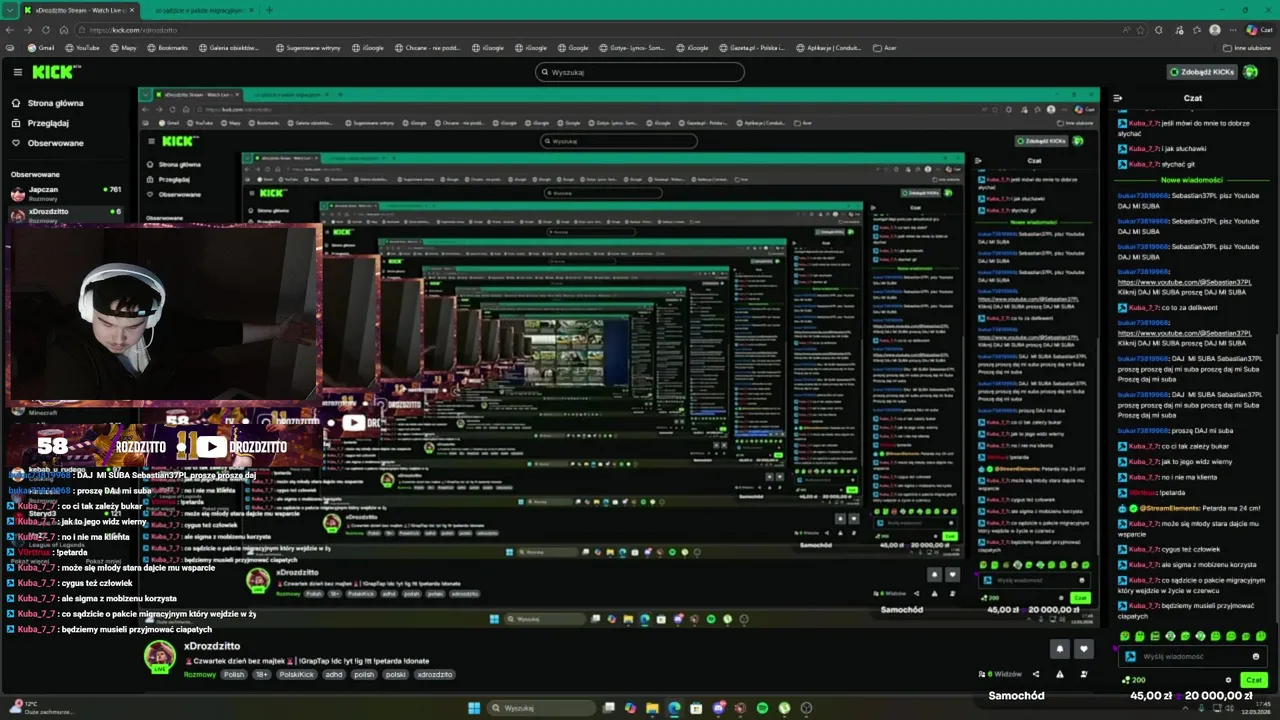Click the Wyślij wiadomość chat input

tap(1193, 657)
